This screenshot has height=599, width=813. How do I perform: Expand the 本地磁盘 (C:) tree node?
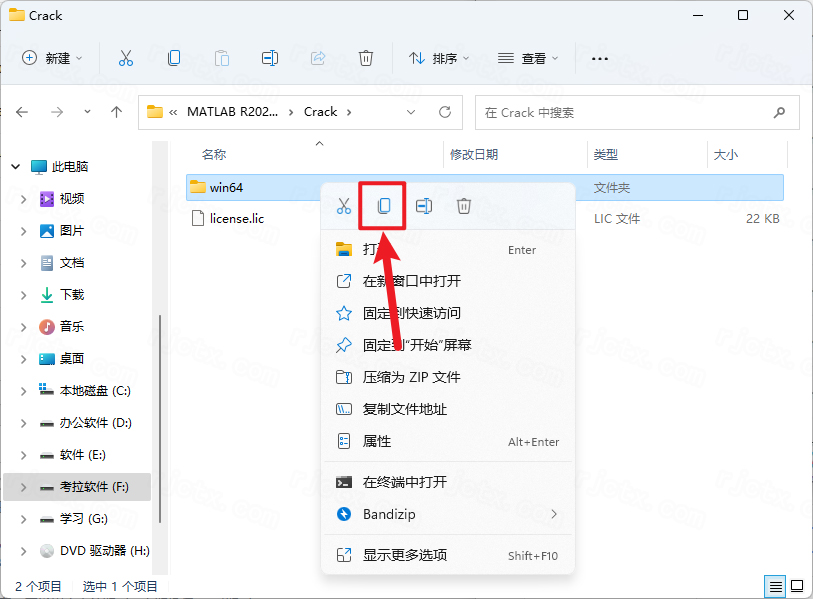point(24,390)
